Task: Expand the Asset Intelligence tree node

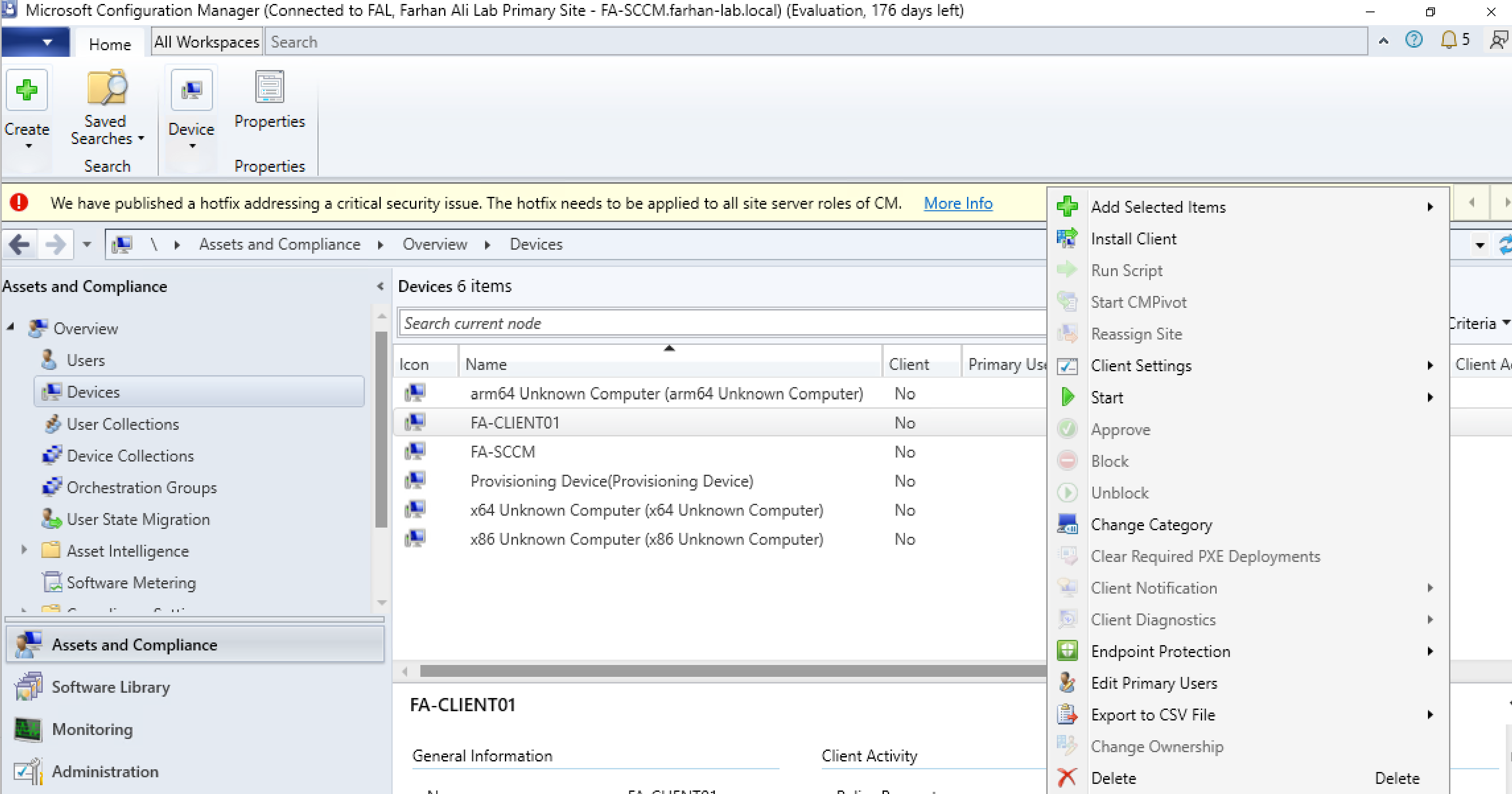Action: (24, 550)
